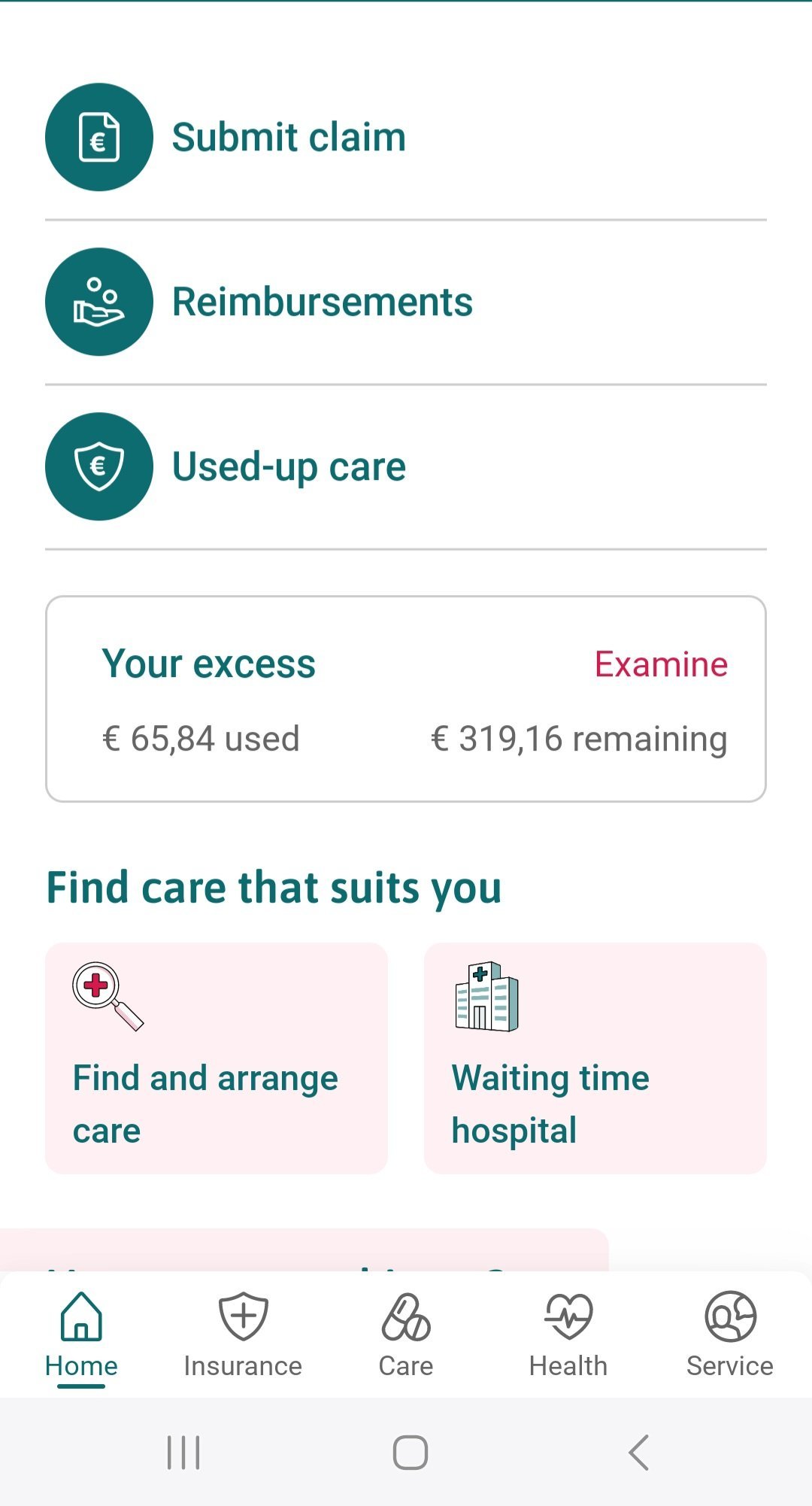
Task: Tap the Android recent apps button
Action: pyautogui.click(x=183, y=1452)
